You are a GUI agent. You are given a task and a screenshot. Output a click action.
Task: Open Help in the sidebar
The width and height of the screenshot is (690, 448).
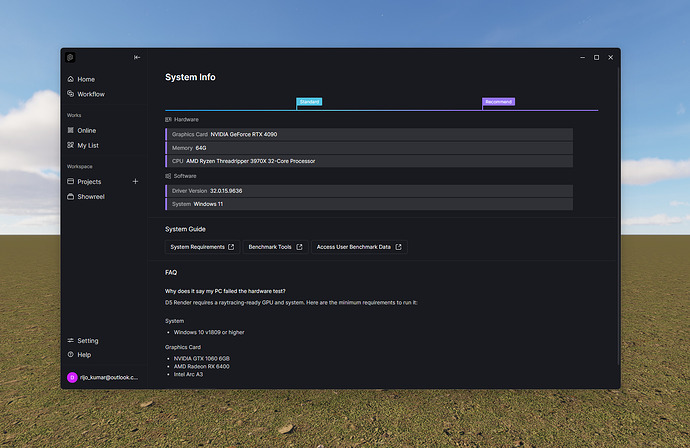click(x=84, y=355)
